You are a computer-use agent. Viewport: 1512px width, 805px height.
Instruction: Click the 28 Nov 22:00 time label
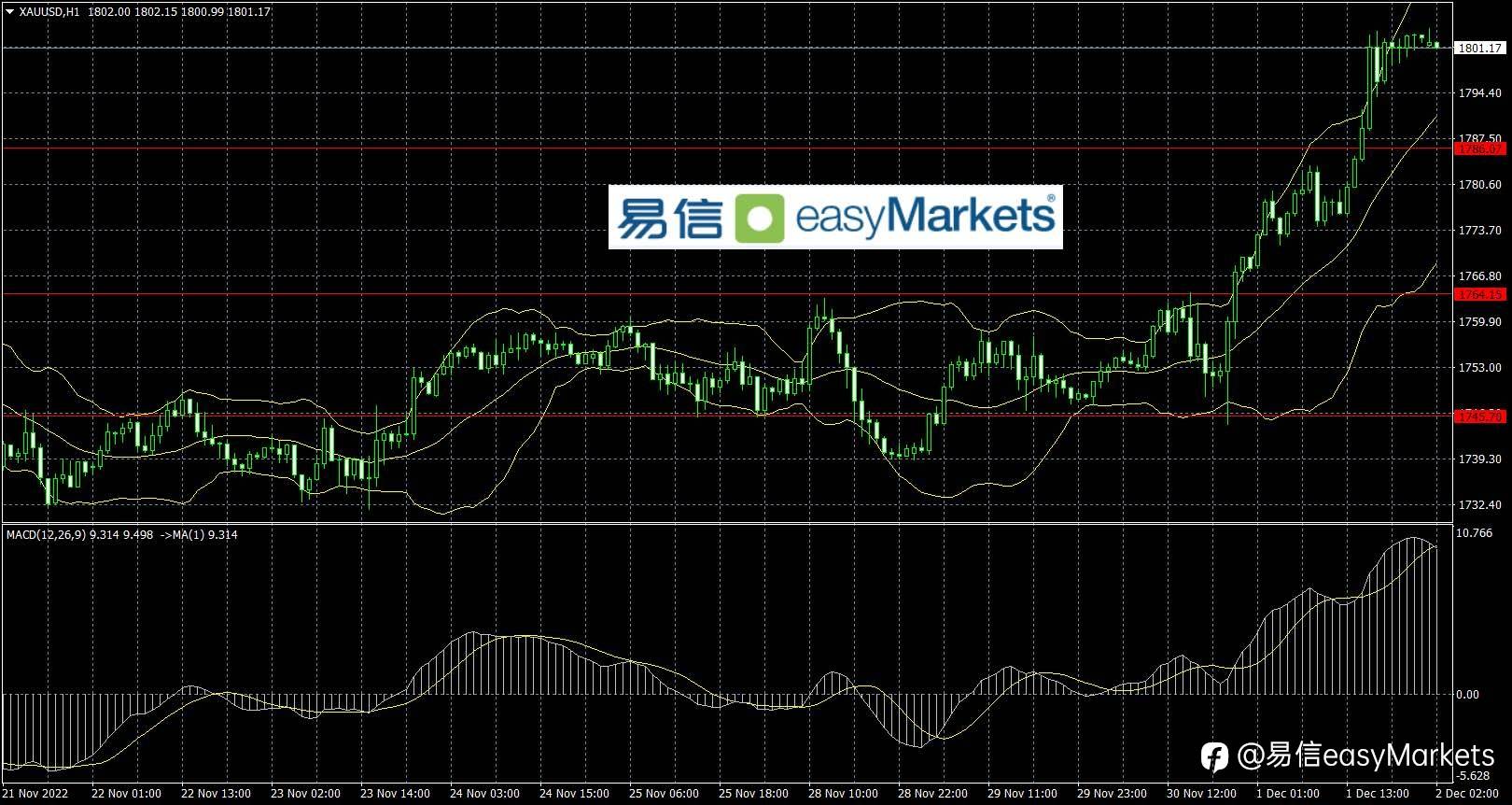pos(932,794)
